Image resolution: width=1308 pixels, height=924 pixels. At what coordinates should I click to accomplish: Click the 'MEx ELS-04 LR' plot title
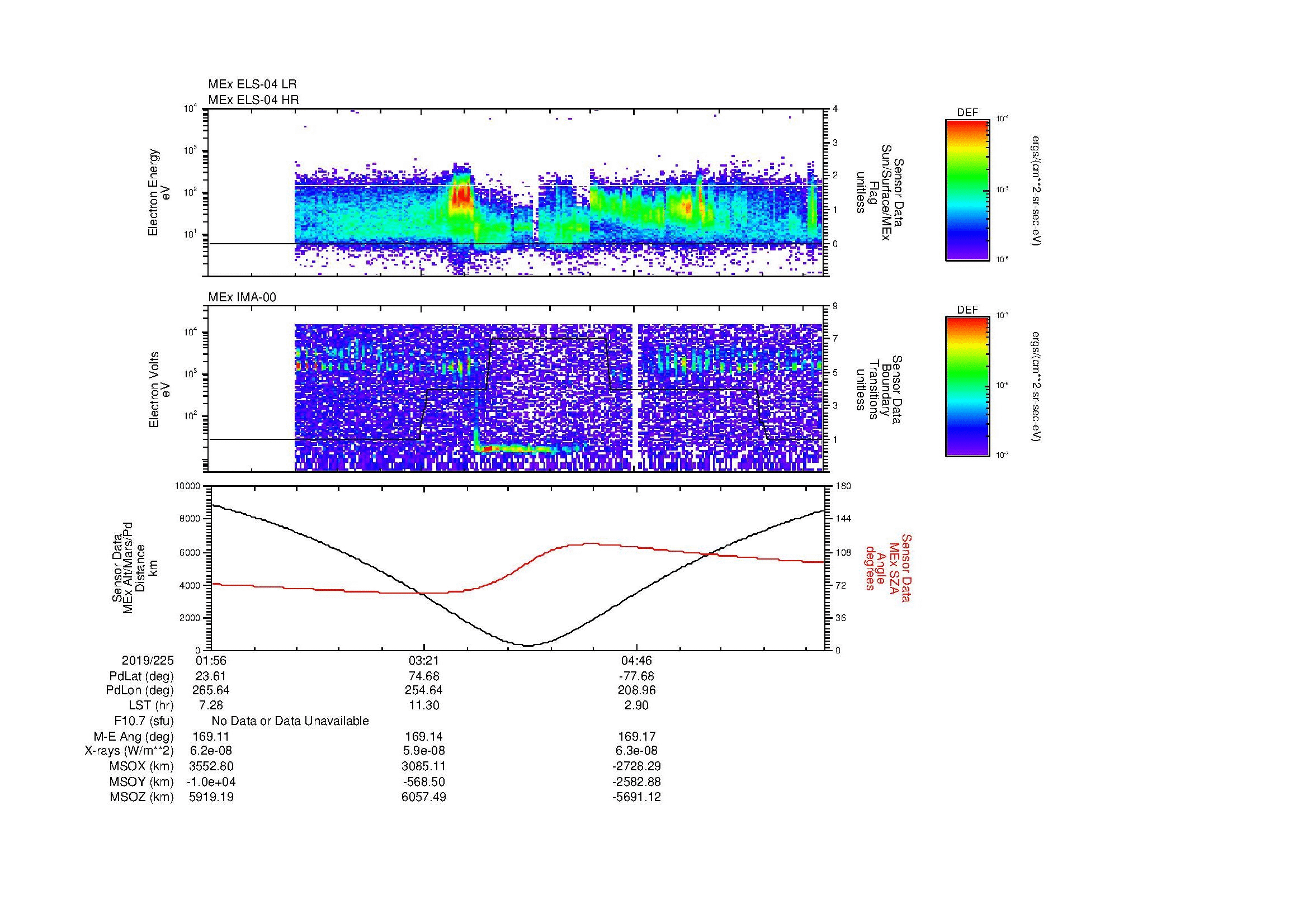point(252,84)
